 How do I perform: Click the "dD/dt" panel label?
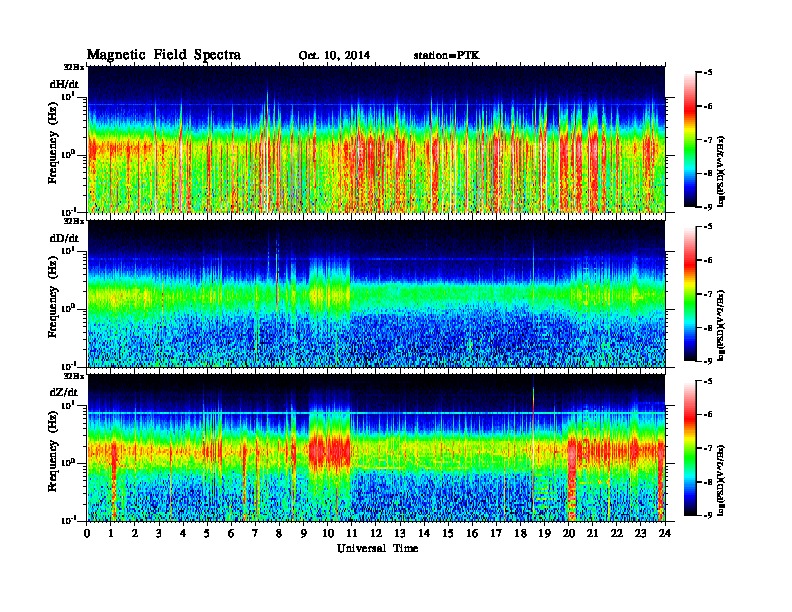point(64,238)
